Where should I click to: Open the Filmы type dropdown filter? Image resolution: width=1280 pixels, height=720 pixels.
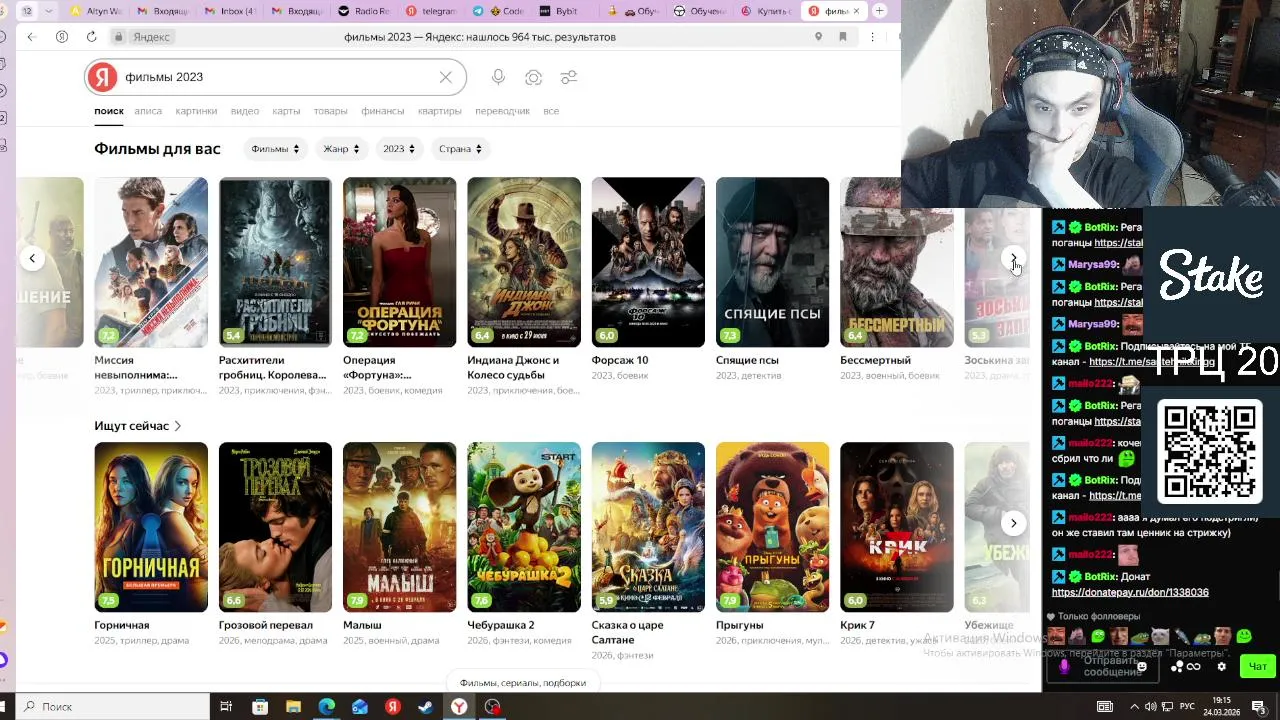click(x=275, y=149)
